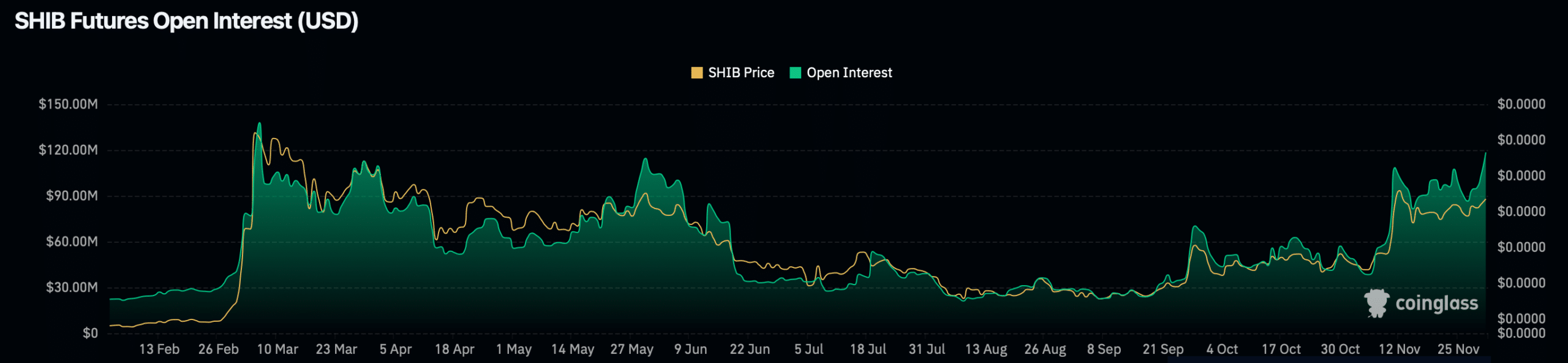
Task: Click the $30.00M axis label
Action: [x=72, y=288]
